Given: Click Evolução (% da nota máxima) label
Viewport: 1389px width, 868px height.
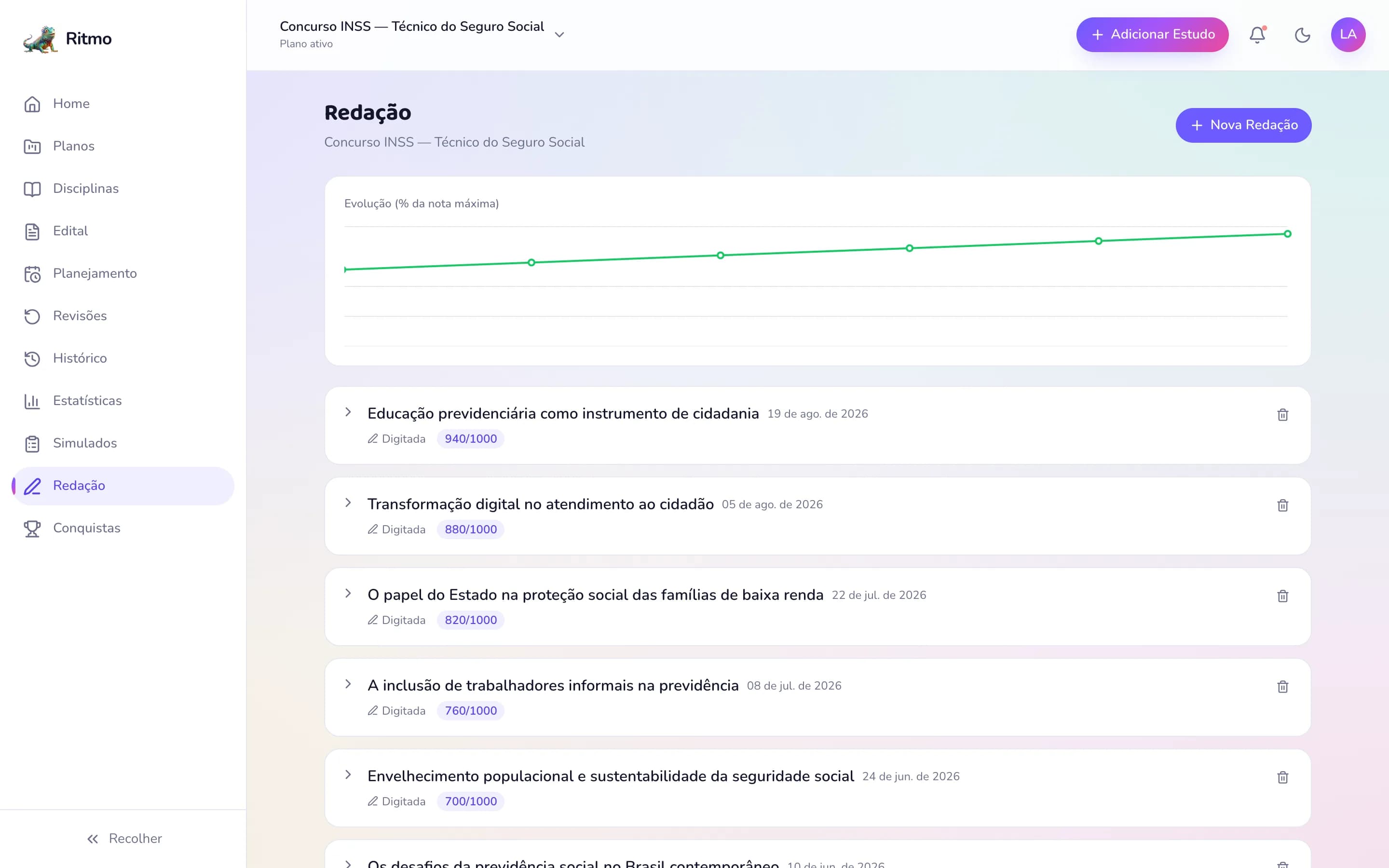Looking at the screenshot, I should (422, 204).
